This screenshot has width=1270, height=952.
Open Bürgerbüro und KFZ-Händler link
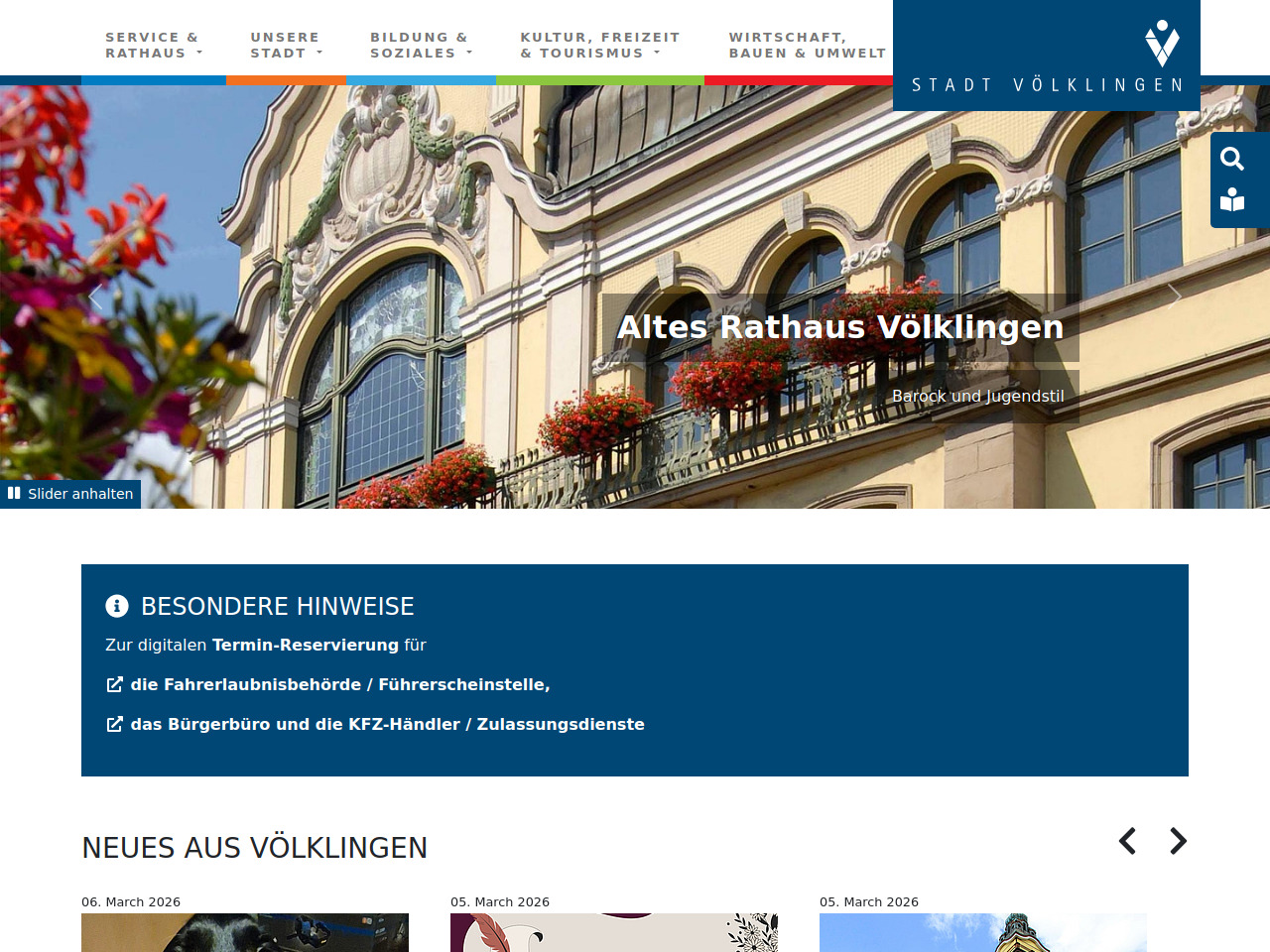click(387, 724)
